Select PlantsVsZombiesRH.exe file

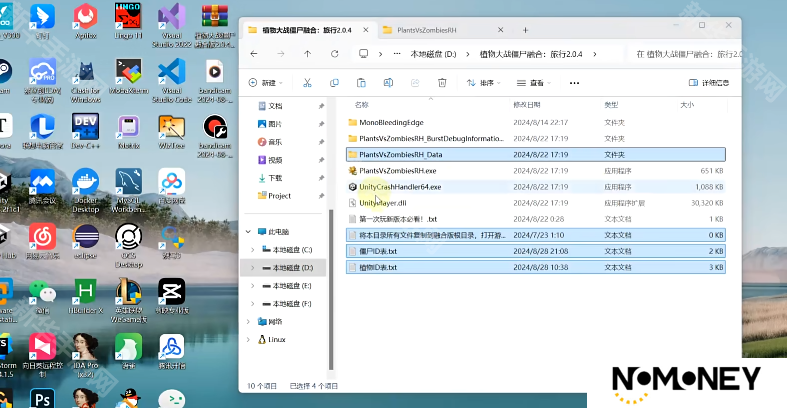(536, 171)
